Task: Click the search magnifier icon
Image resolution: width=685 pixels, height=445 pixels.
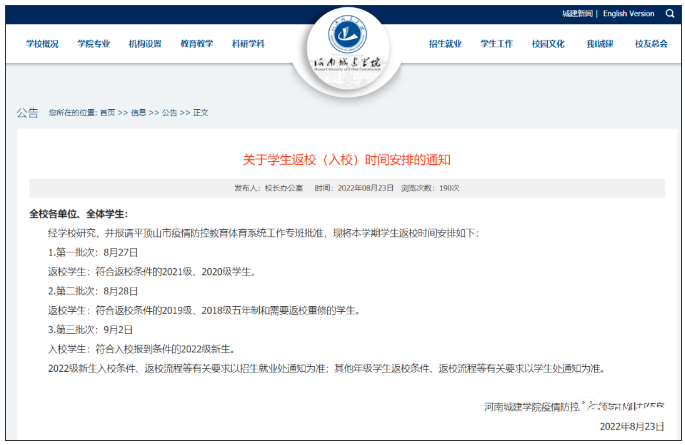Action: point(669,13)
